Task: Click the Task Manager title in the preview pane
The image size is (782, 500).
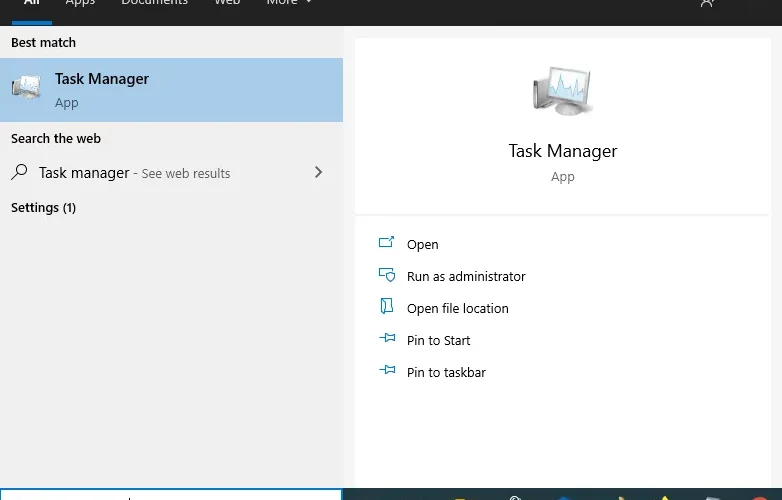Action: coord(563,151)
